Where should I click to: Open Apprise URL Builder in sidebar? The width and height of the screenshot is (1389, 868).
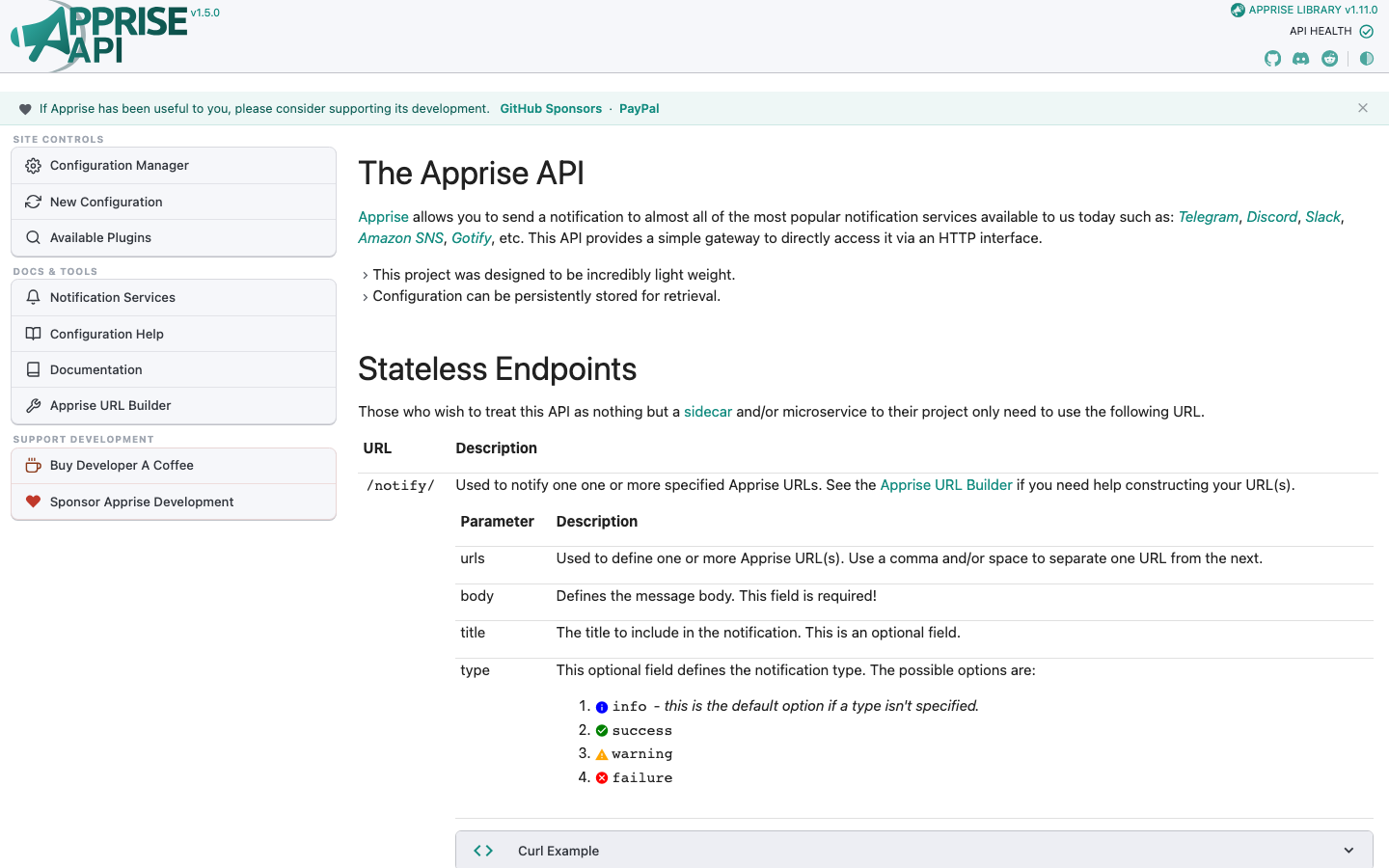click(174, 406)
